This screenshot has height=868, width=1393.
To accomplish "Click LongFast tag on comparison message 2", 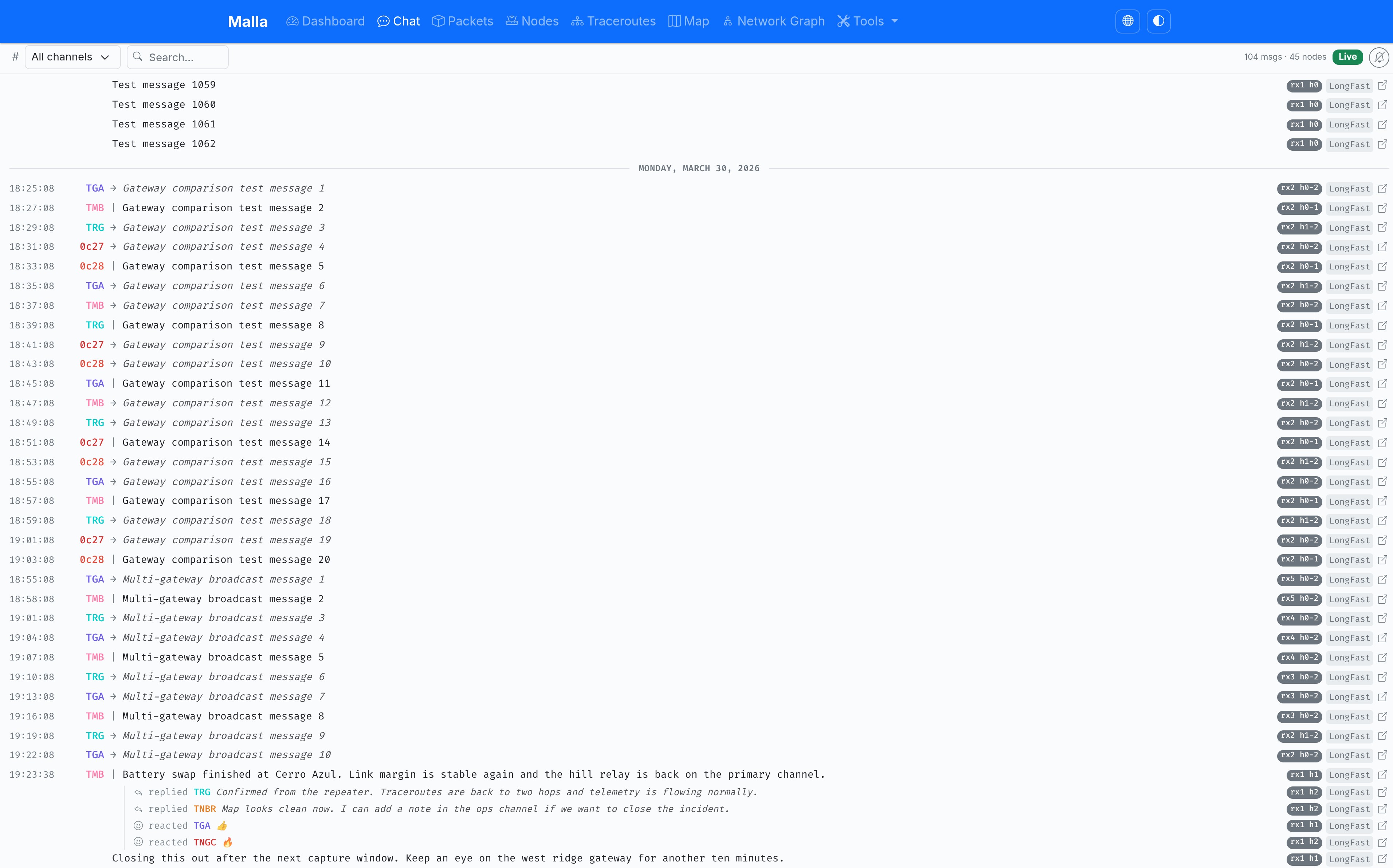I will (x=1349, y=208).
